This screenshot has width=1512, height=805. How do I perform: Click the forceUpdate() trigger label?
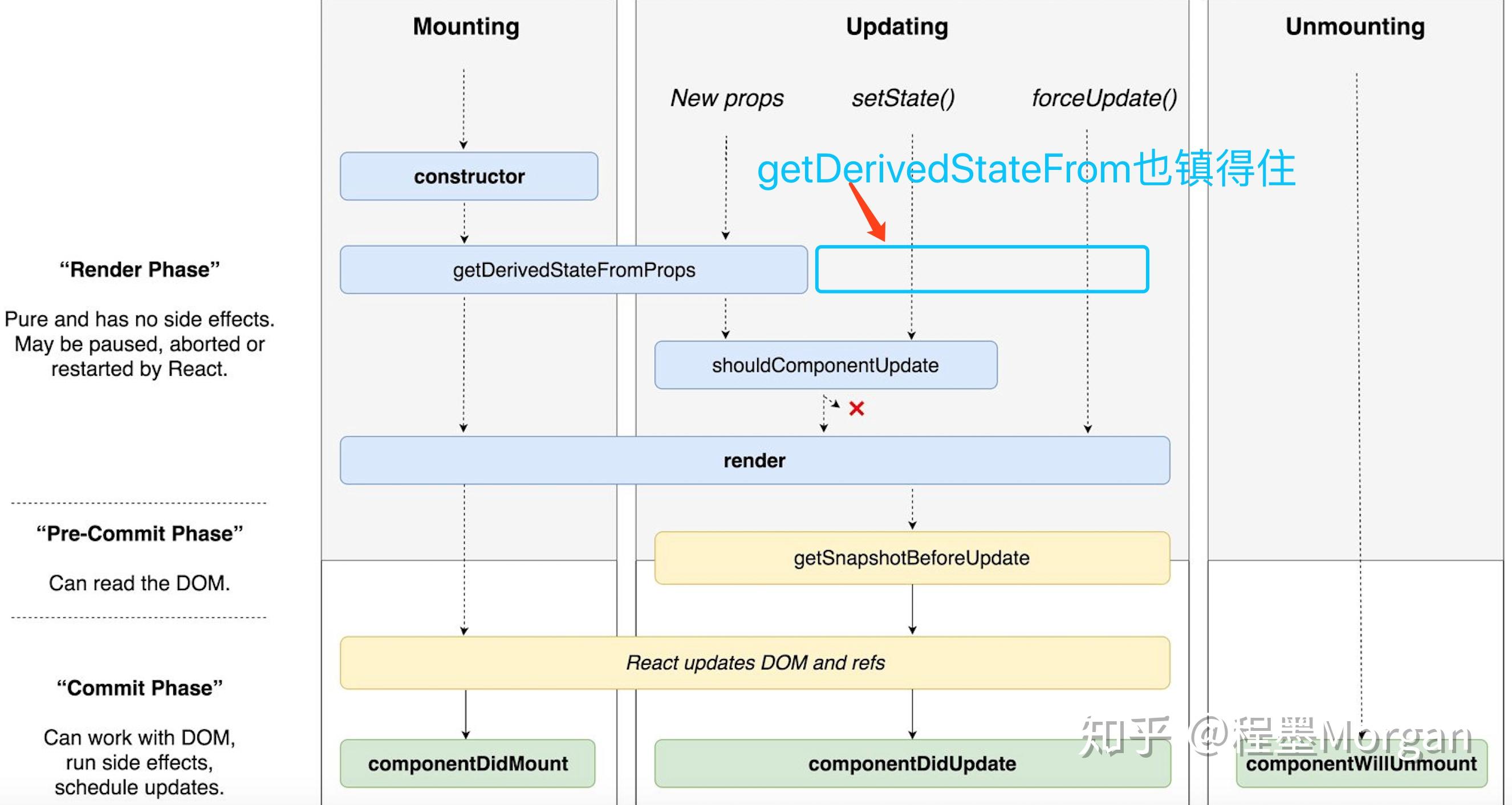tap(1106, 98)
